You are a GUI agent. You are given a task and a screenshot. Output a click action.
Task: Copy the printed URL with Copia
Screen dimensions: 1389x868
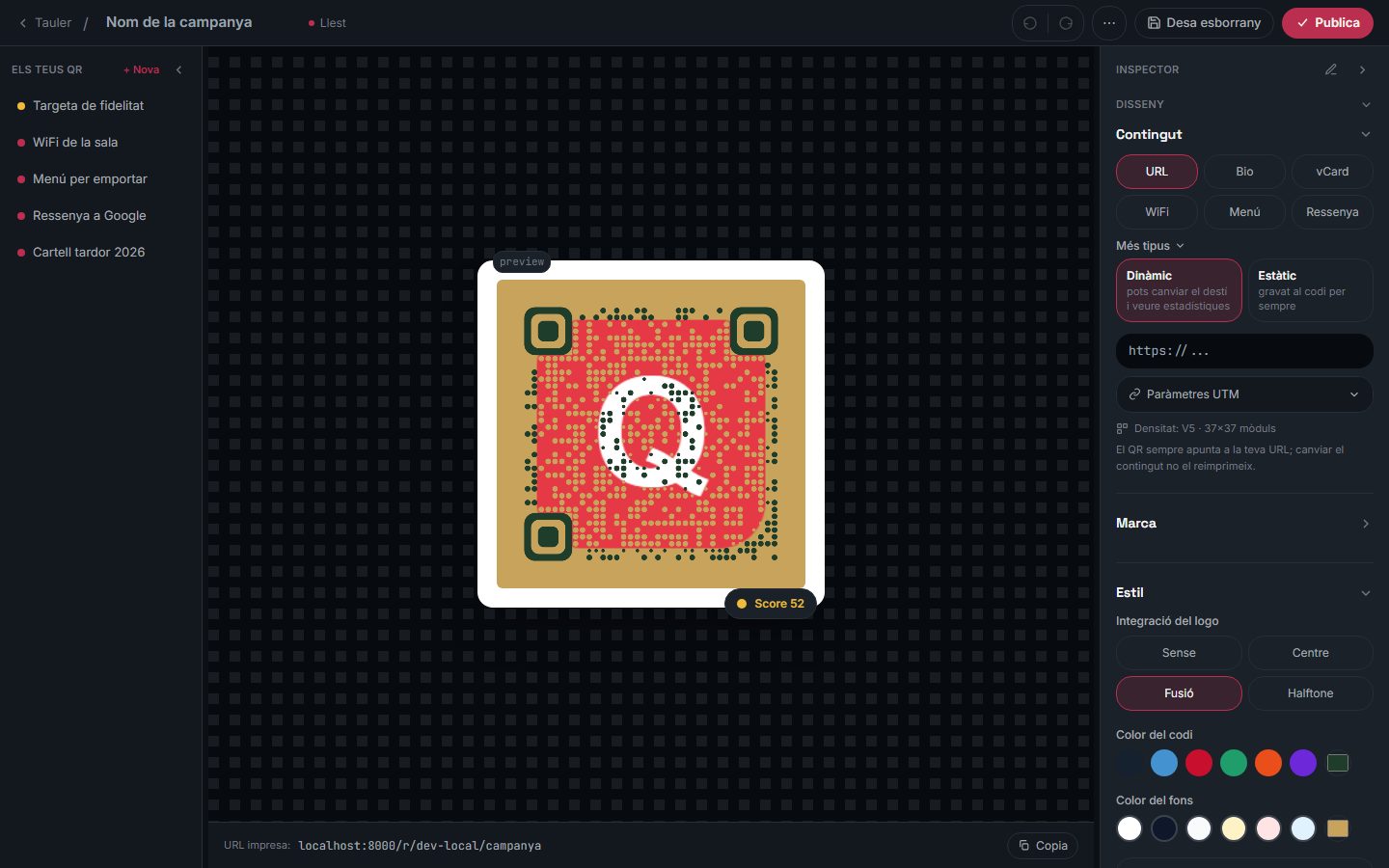coord(1043,846)
